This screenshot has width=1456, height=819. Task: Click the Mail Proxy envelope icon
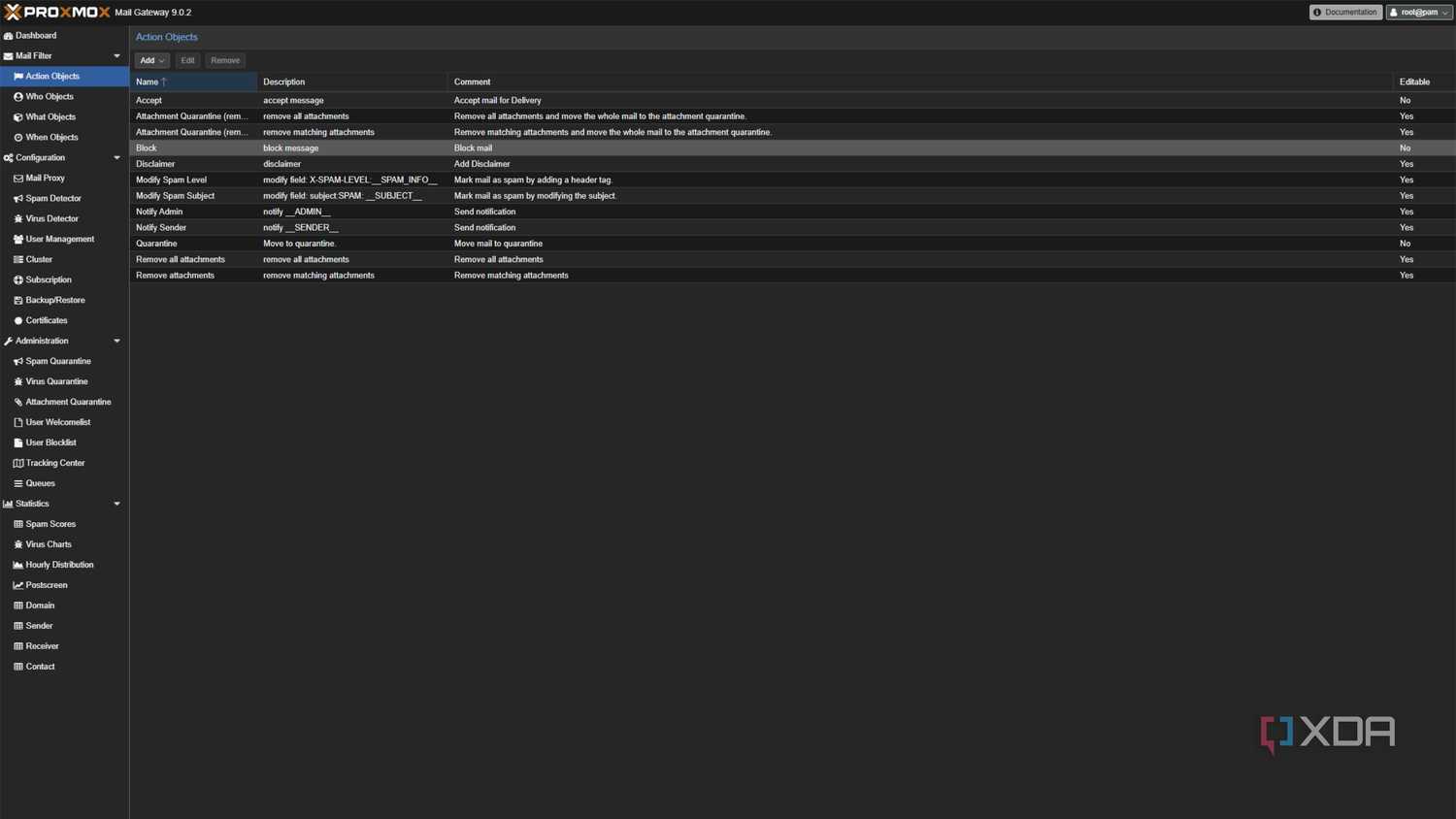[17, 179]
